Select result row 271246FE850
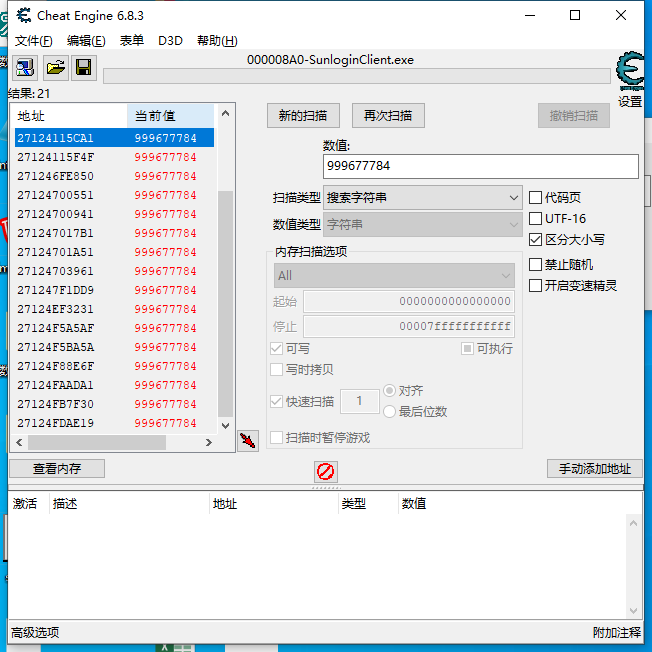Viewport: 652px width, 652px height. [114, 176]
